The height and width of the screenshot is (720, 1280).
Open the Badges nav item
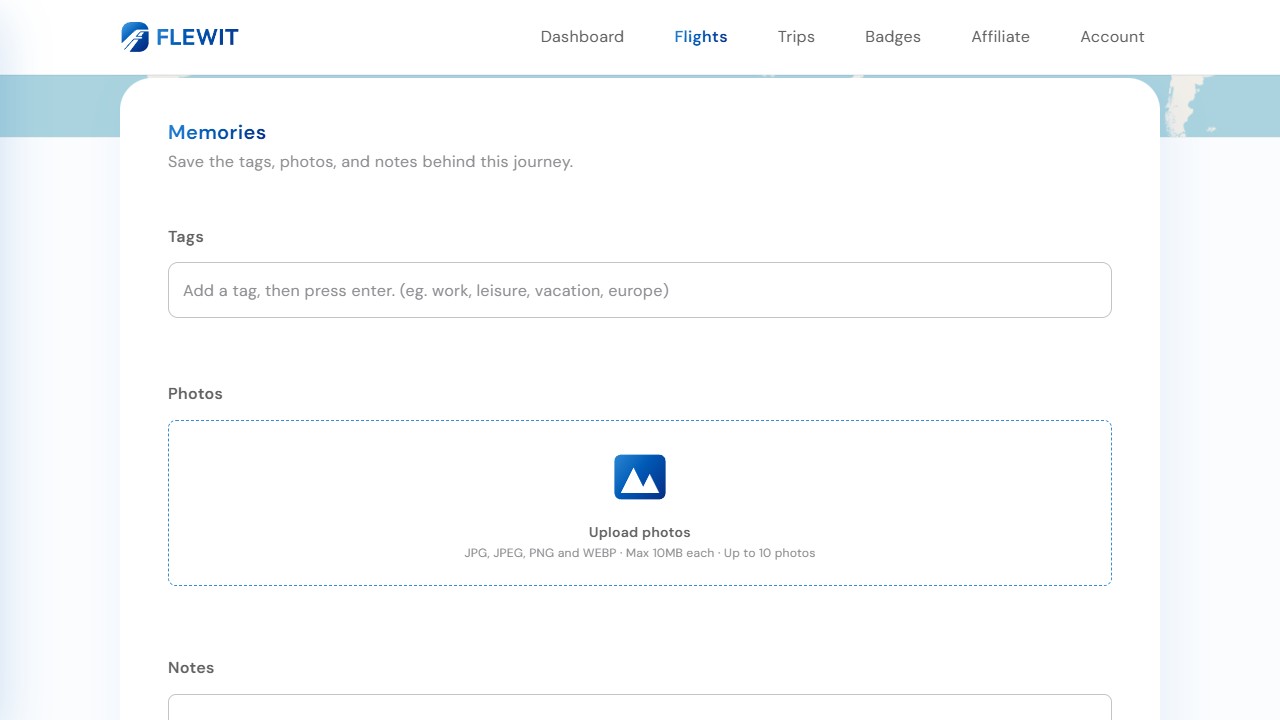(893, 37)
